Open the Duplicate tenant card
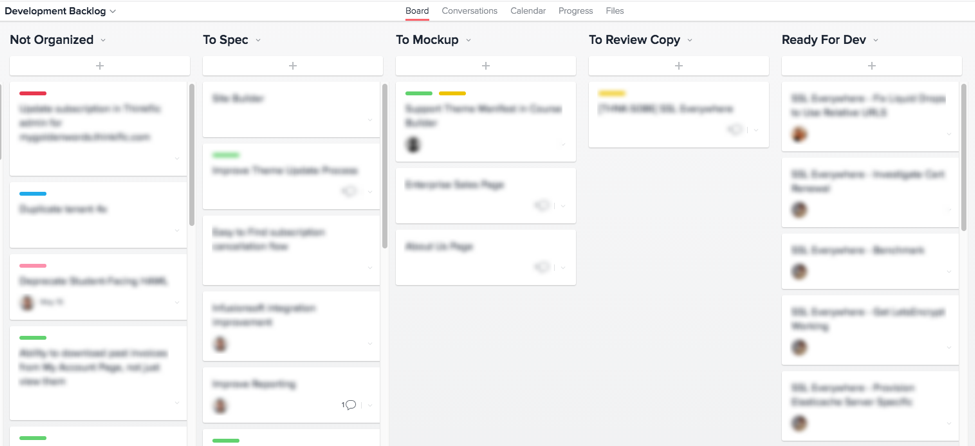975x446 pixels. (98, 215)
